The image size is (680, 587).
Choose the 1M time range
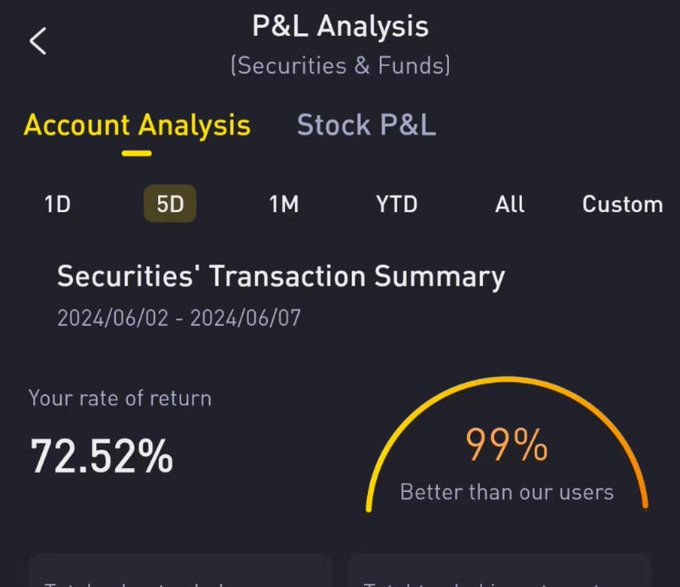tap(284, 205)
